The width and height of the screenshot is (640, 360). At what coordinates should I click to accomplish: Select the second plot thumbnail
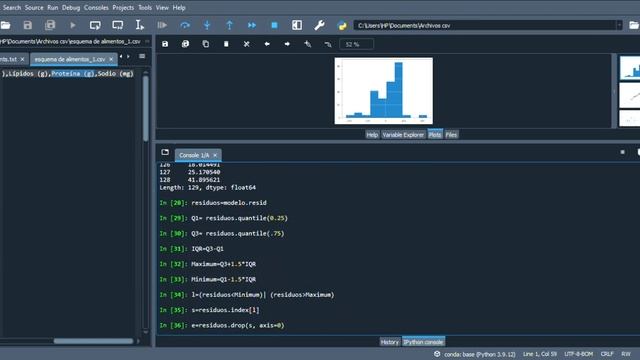630,96
